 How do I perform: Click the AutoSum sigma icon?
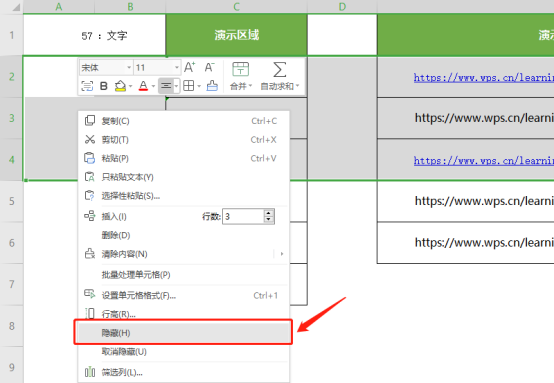279,69
